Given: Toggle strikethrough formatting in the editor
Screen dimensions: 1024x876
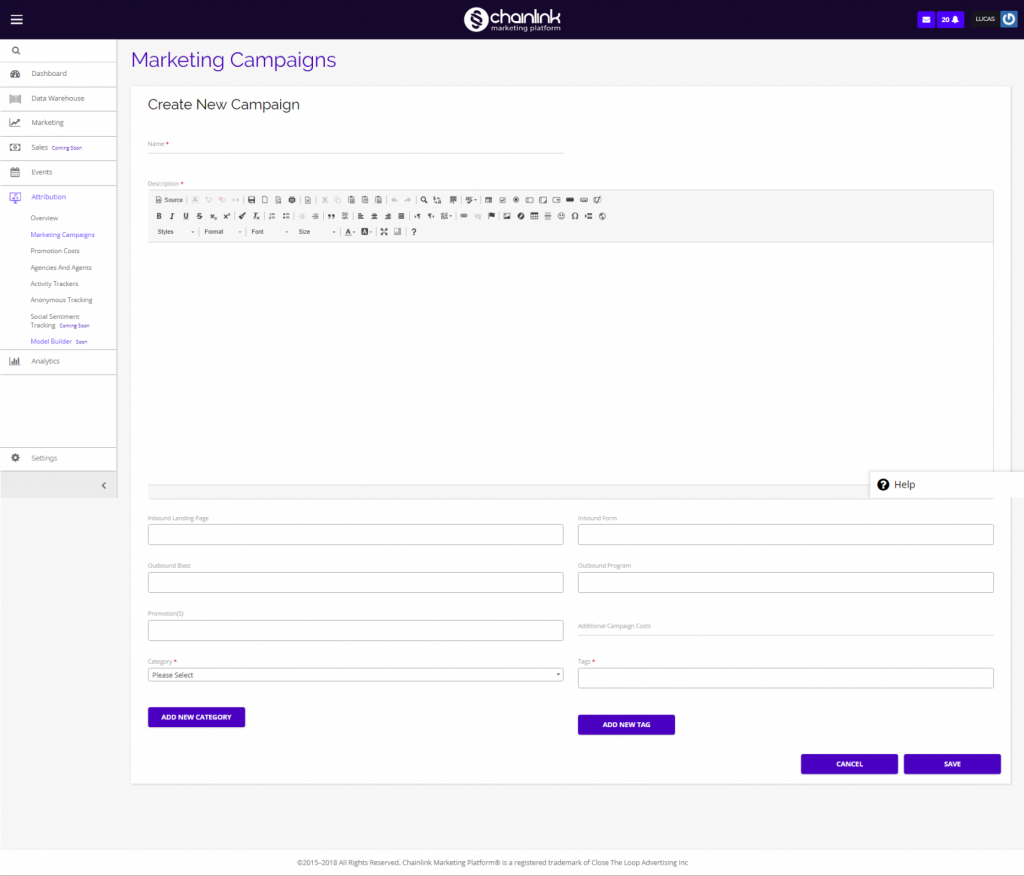Looking at the screenshot, I should click(x=200, y=216).
